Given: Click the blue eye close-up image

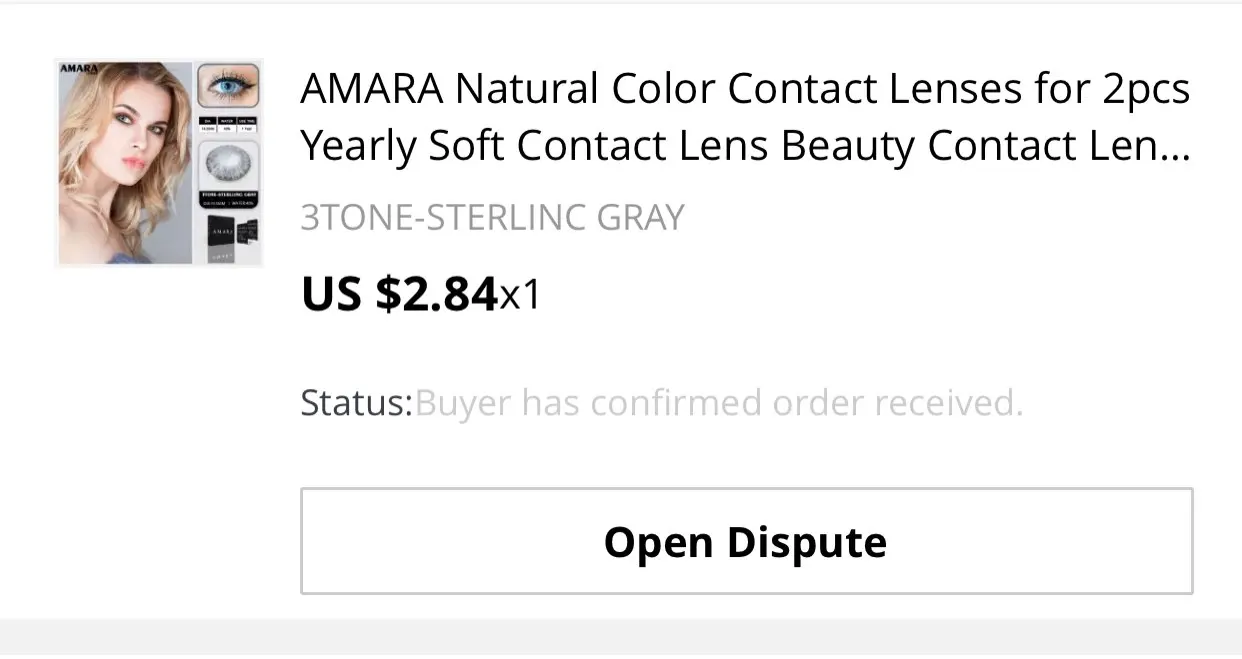Looking at the screenshot, I should 228,87.
